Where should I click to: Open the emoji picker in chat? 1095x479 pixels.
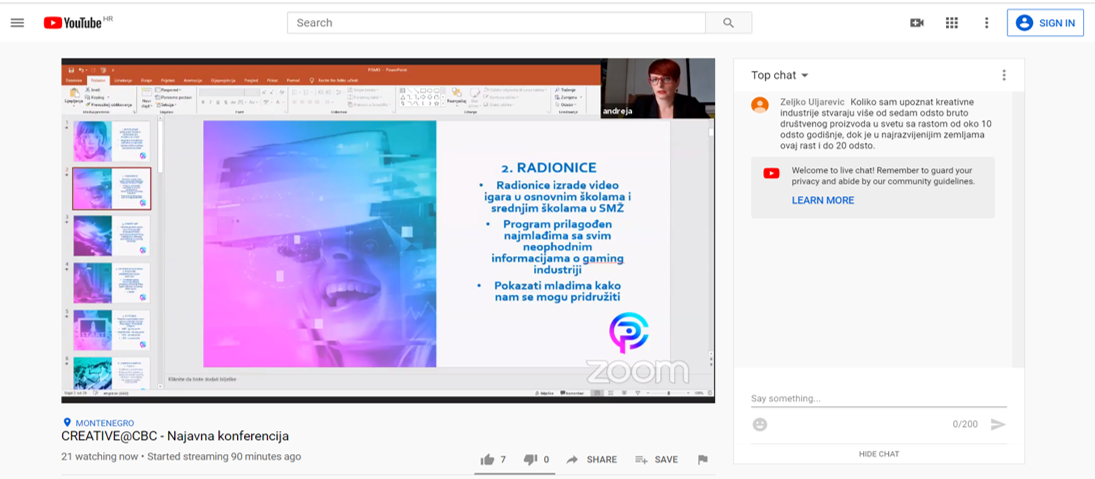click(760, 425)
